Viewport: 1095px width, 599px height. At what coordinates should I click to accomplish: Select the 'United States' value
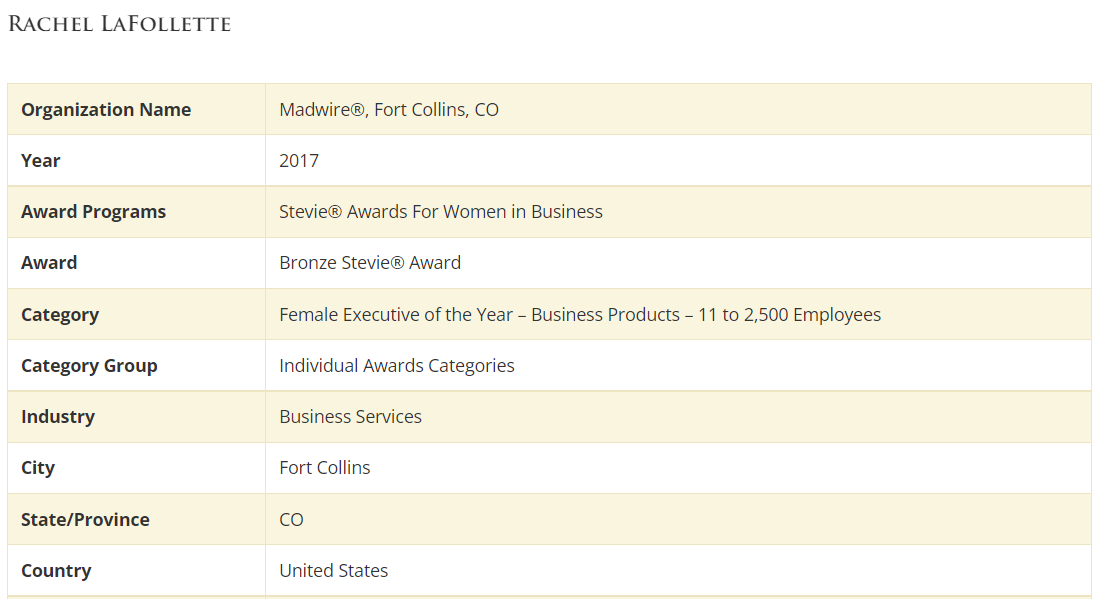click(334, 570)
